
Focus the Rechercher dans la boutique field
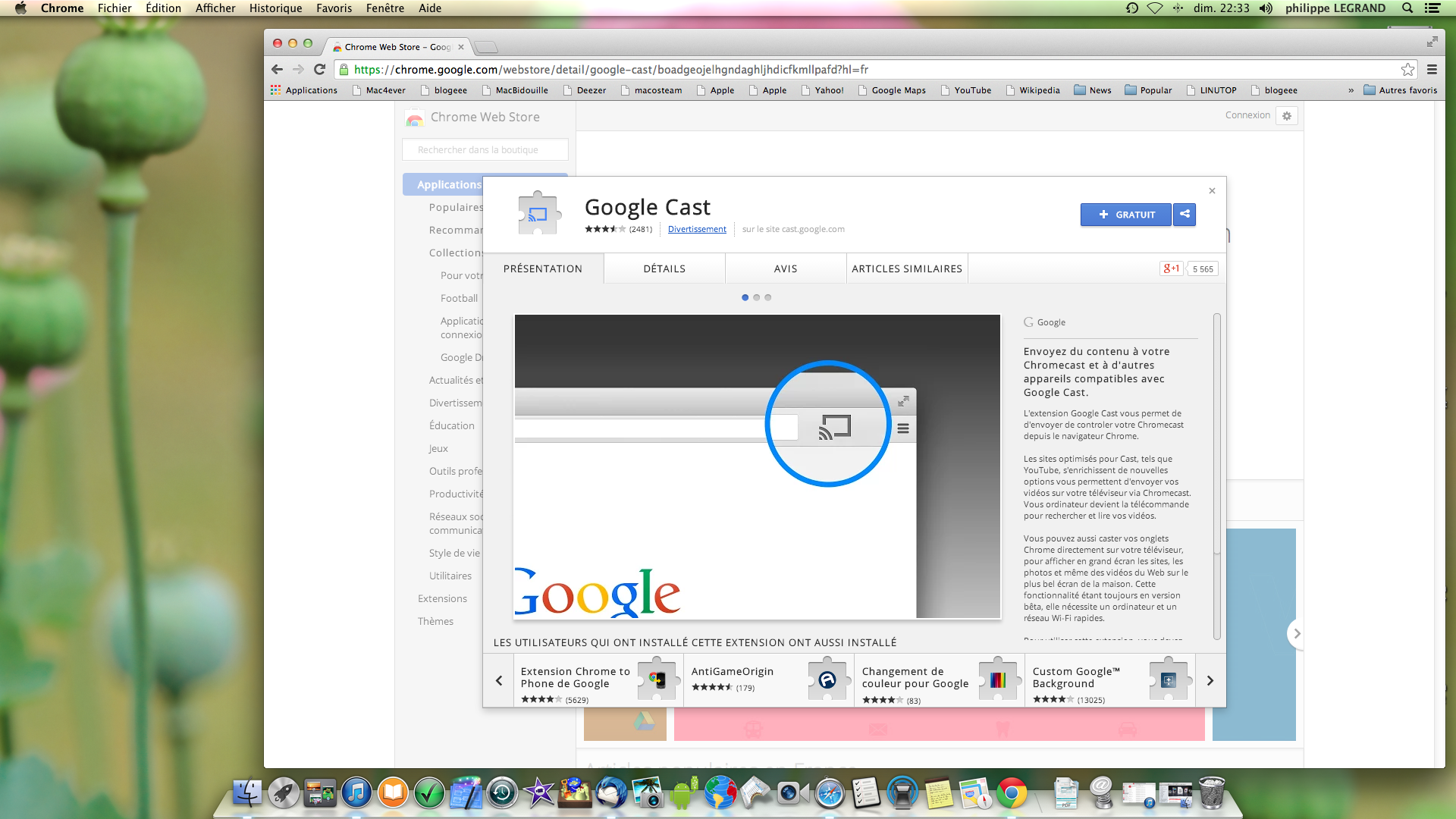[x=485, y=150]
